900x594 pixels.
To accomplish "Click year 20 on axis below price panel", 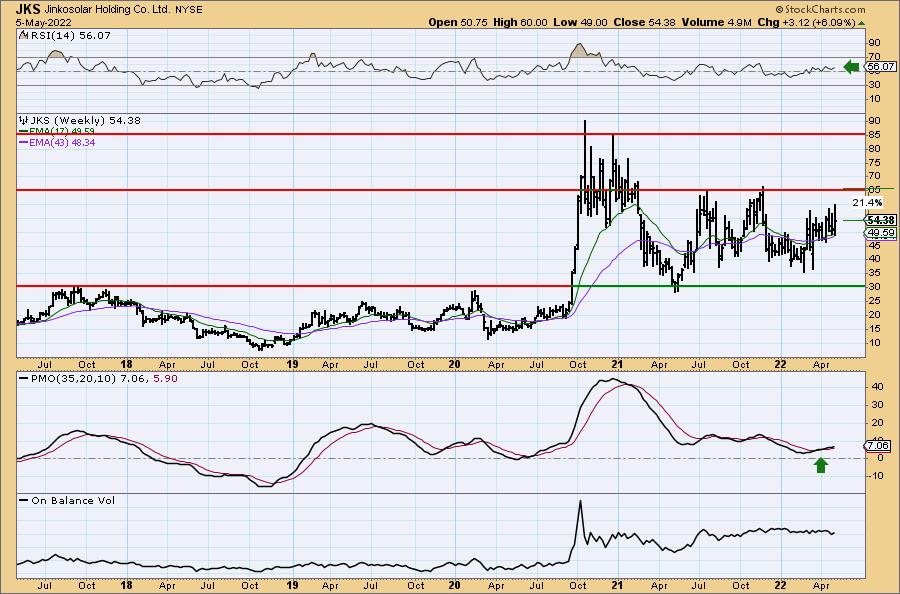I will tap(454, 364).
